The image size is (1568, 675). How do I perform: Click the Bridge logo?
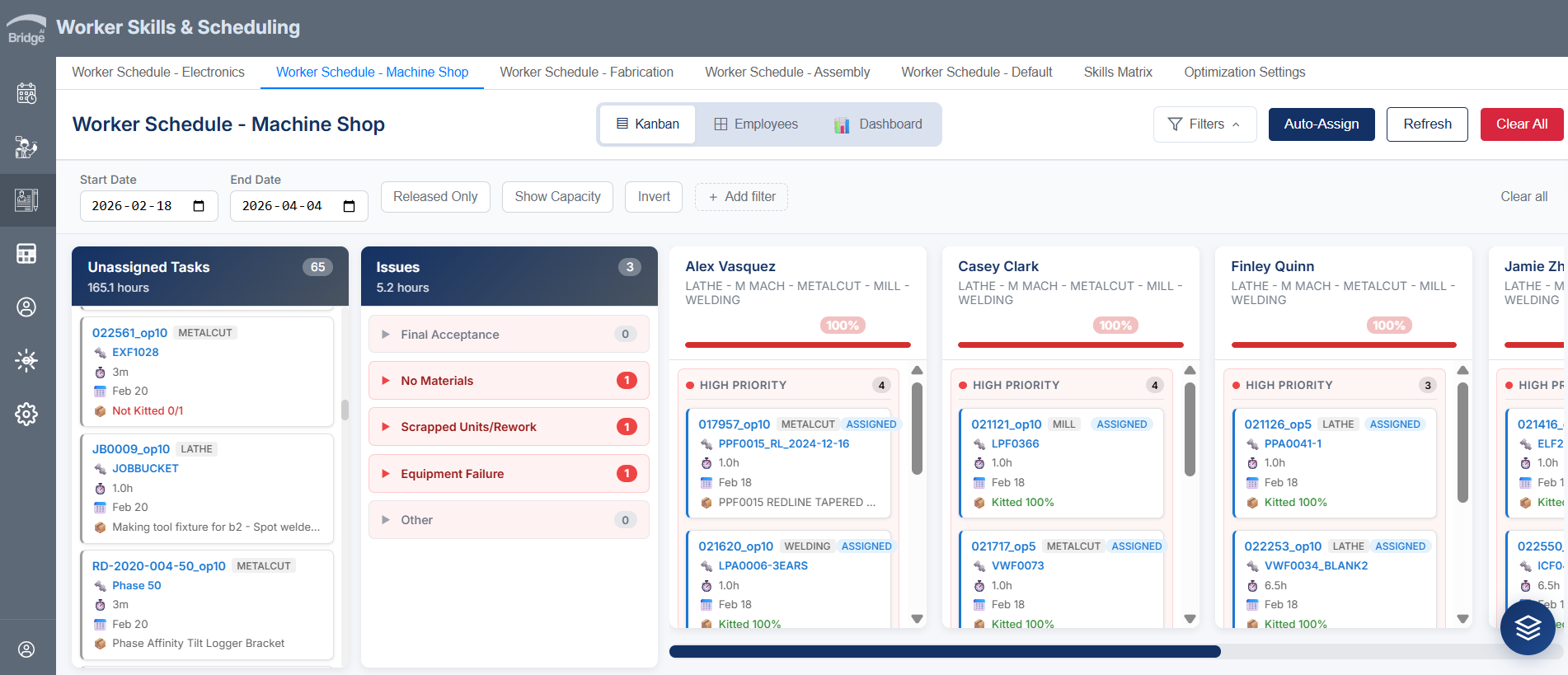tap(26, 29)
